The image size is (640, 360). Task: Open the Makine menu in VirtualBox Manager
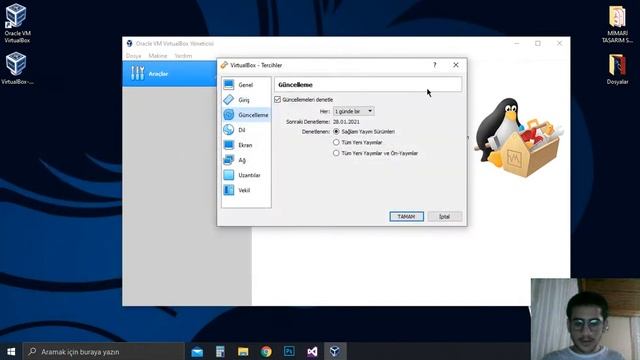pos(158,56)
